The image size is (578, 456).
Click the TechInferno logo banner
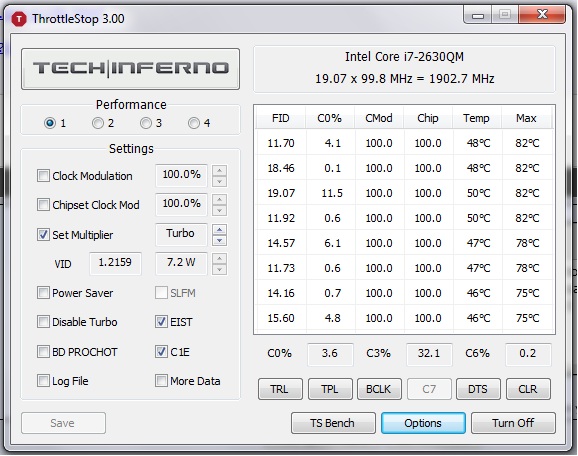coord(130,69)
